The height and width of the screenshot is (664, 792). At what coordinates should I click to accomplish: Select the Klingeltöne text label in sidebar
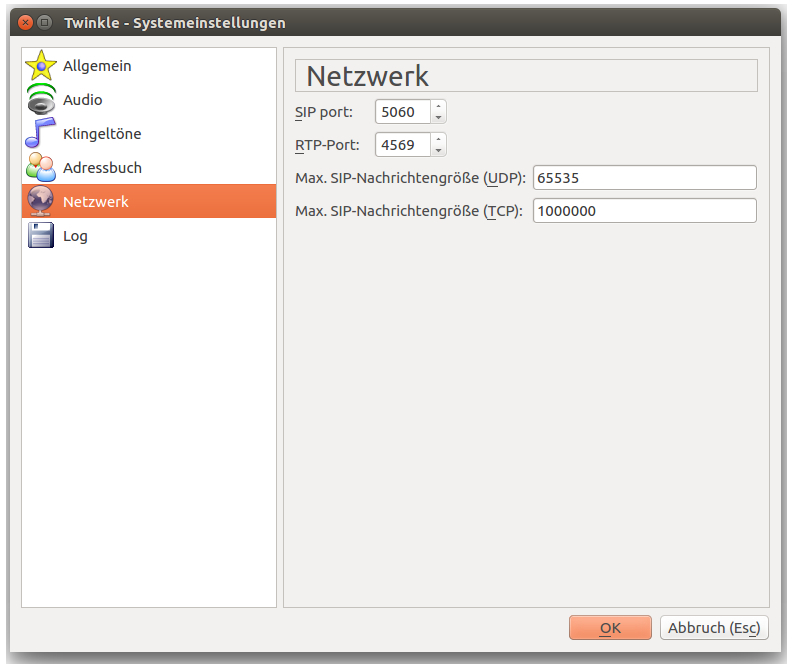pyautogui.click(x=102, y=134)
